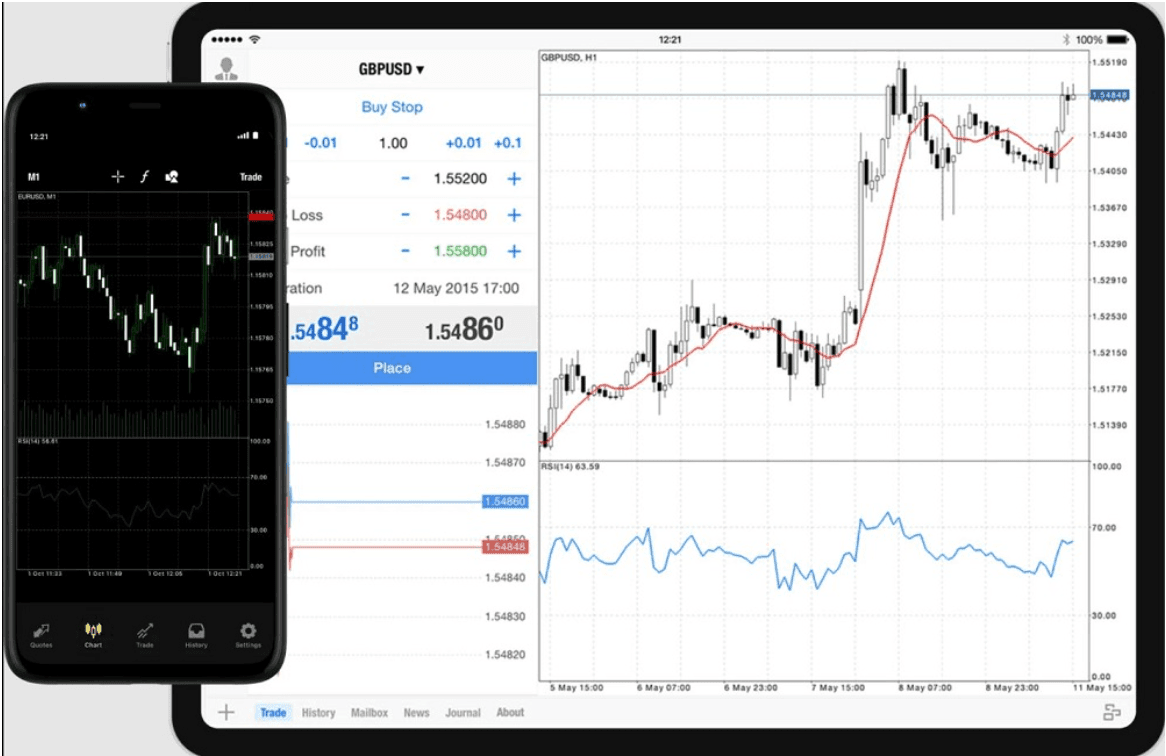Increase volume by +0.1
This screenshot has height=756, width=1166.
(x=508, y=143)
